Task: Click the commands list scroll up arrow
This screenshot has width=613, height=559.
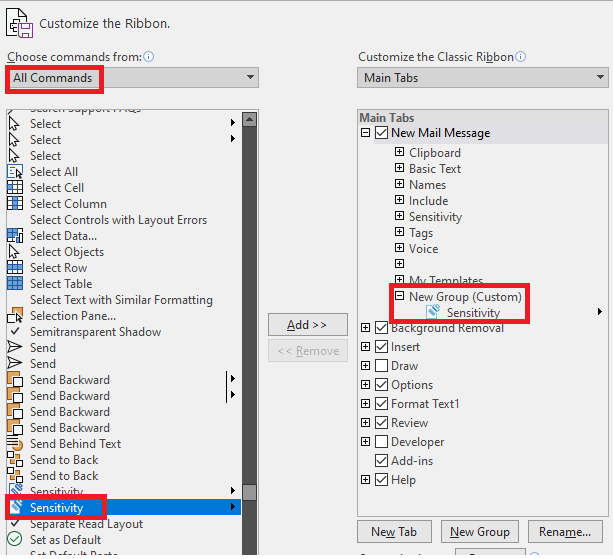Action: tap(249, 120)
